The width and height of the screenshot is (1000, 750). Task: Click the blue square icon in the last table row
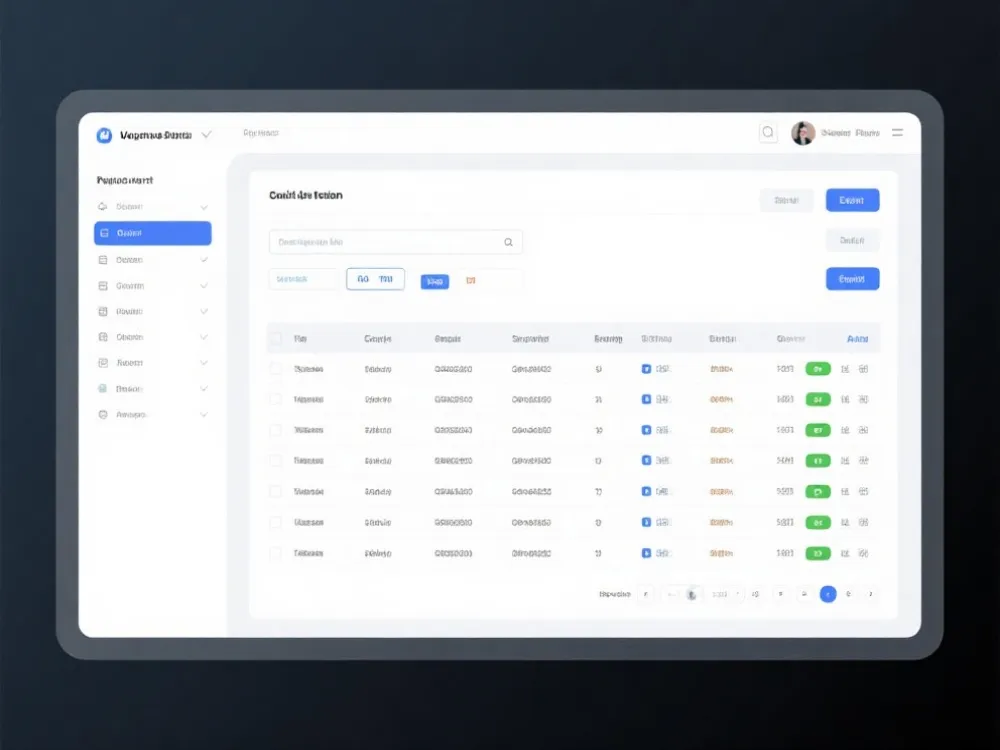click(x=646, y=553)
